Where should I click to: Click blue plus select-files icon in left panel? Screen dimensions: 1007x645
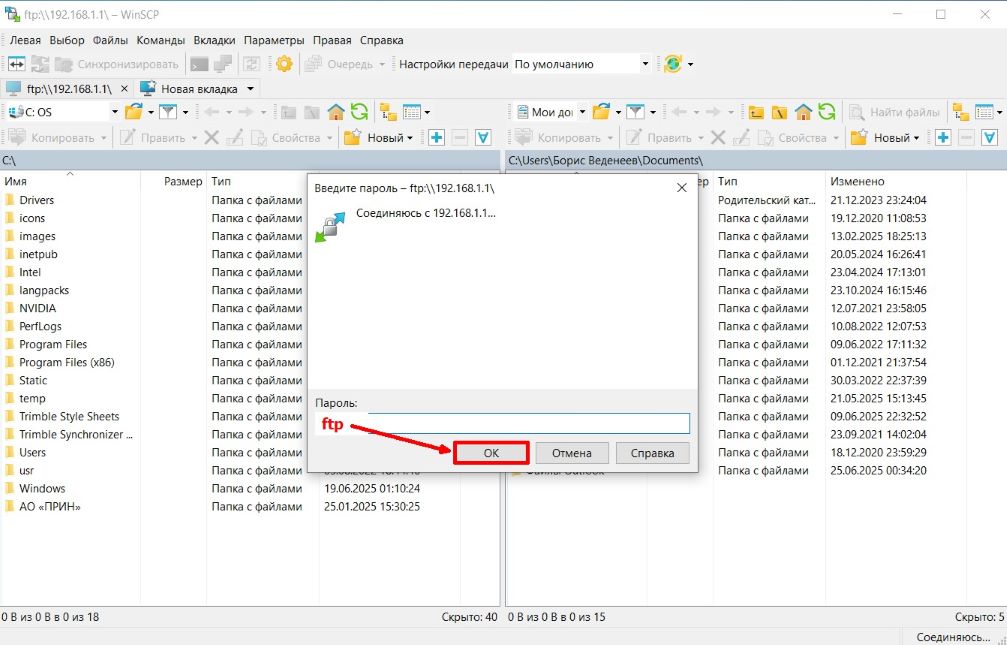(x=436, y=138)
